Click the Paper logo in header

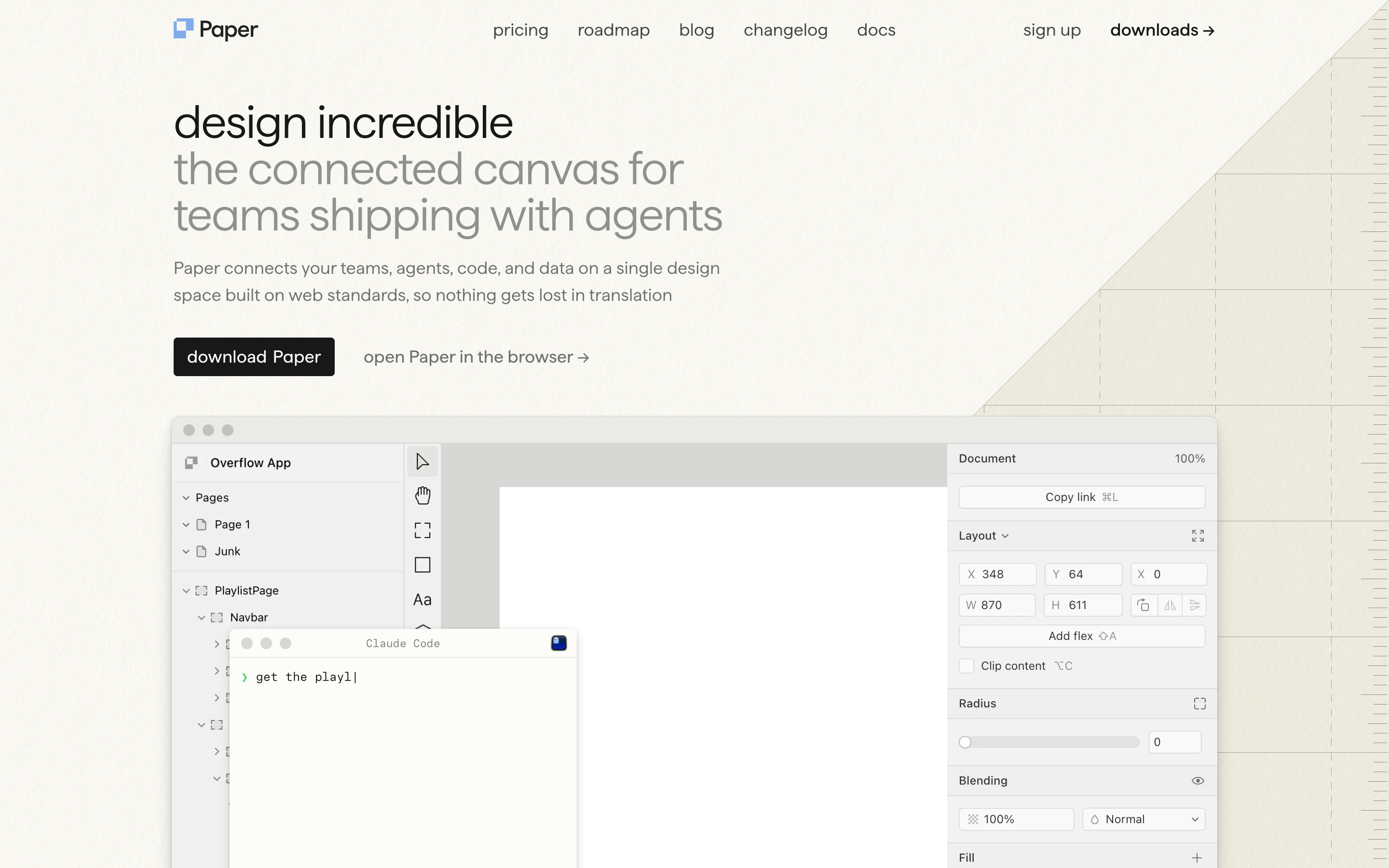click(215, 29)
